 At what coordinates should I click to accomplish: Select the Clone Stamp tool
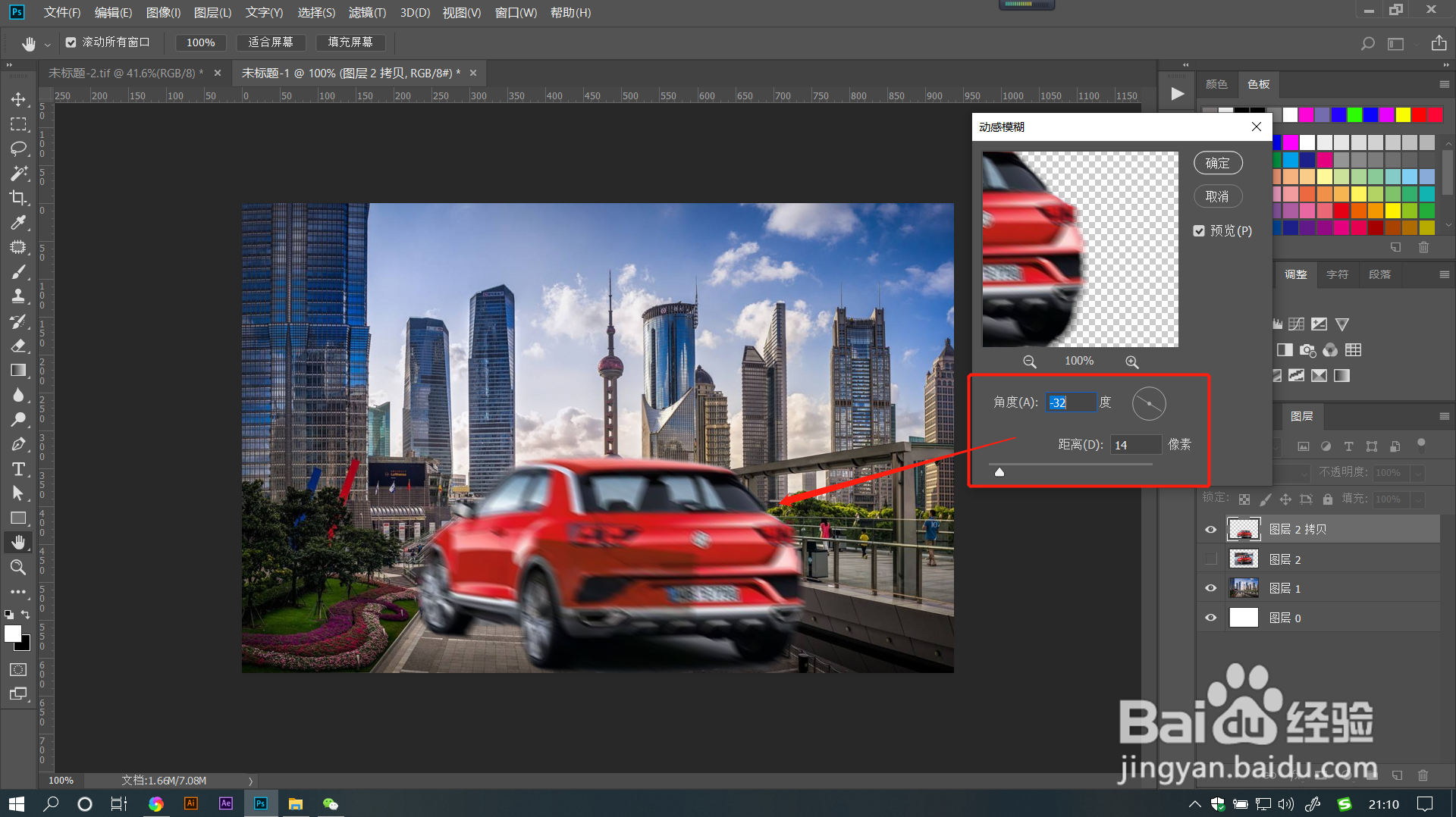18,296
